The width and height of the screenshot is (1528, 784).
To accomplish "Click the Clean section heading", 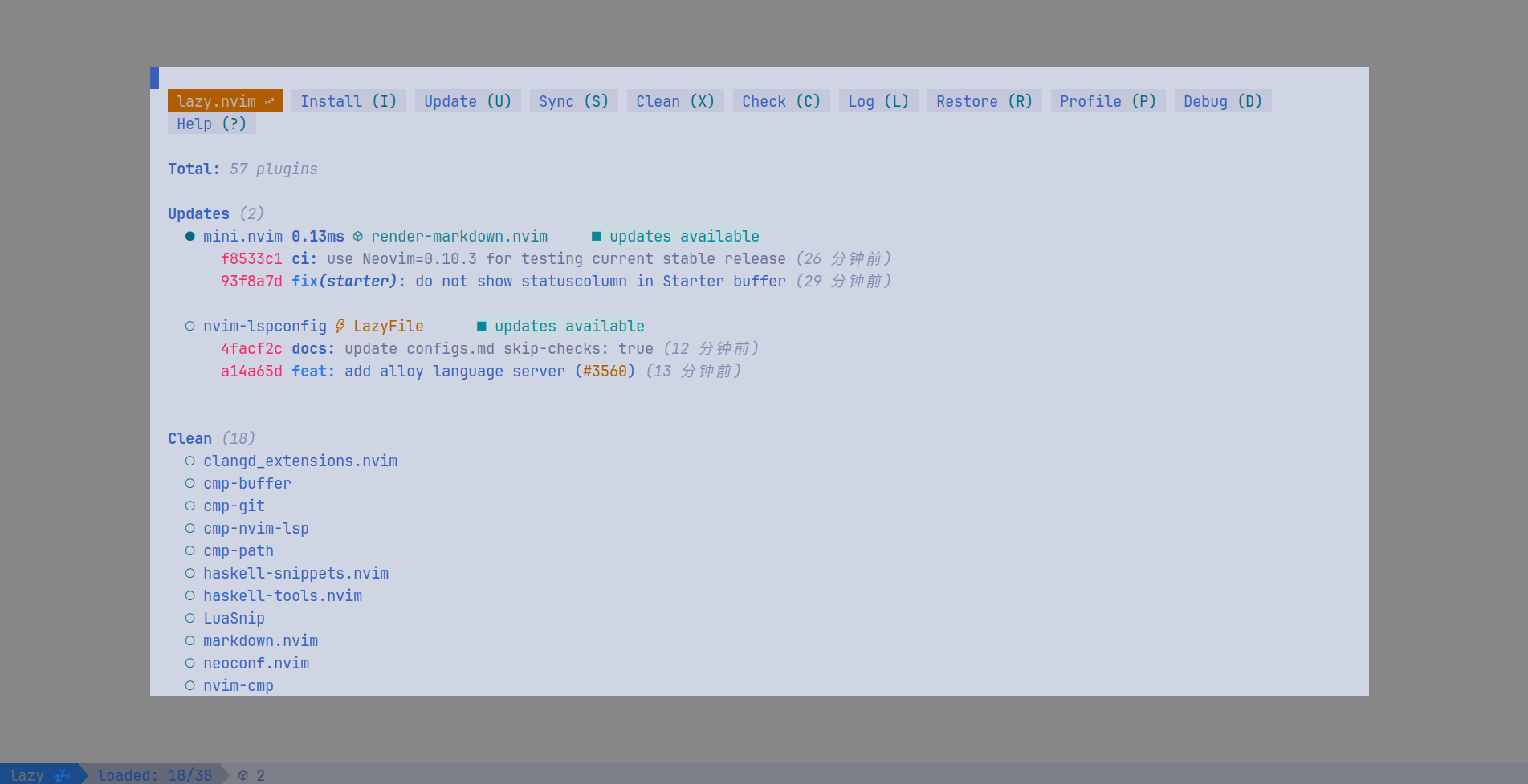I will click(x=189, y=438).
